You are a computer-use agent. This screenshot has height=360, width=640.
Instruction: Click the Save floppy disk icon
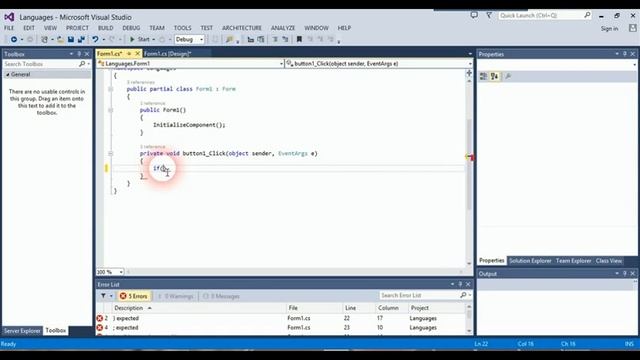tap(71, 40)
